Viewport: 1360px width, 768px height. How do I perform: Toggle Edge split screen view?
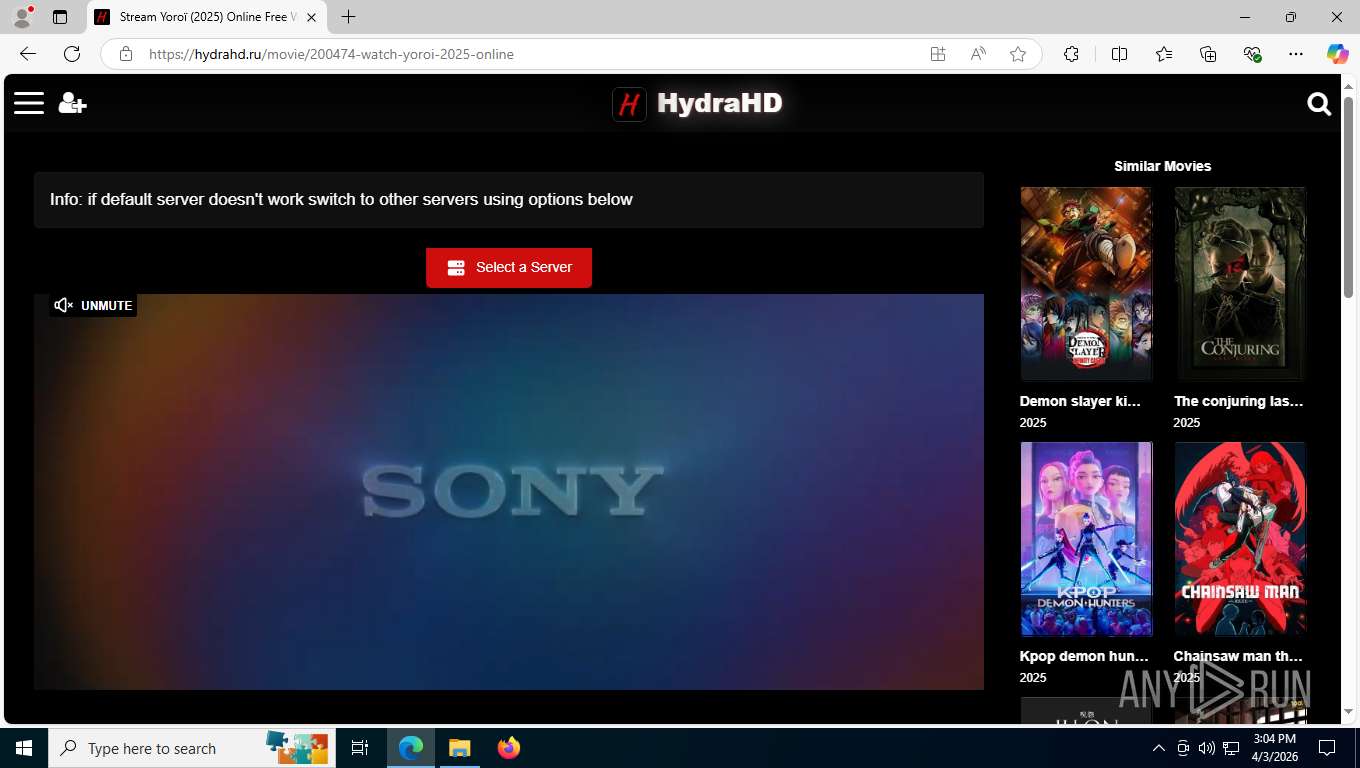(1119, 54)
